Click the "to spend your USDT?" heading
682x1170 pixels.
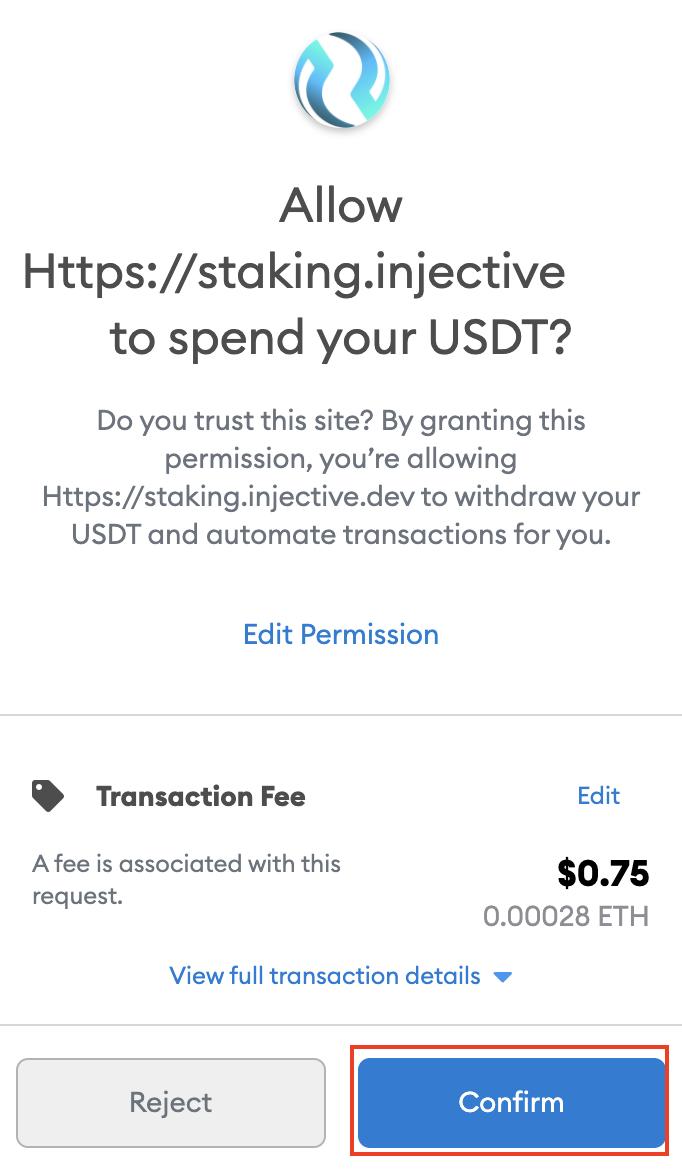pyautogui.click(x=341, y=339)
